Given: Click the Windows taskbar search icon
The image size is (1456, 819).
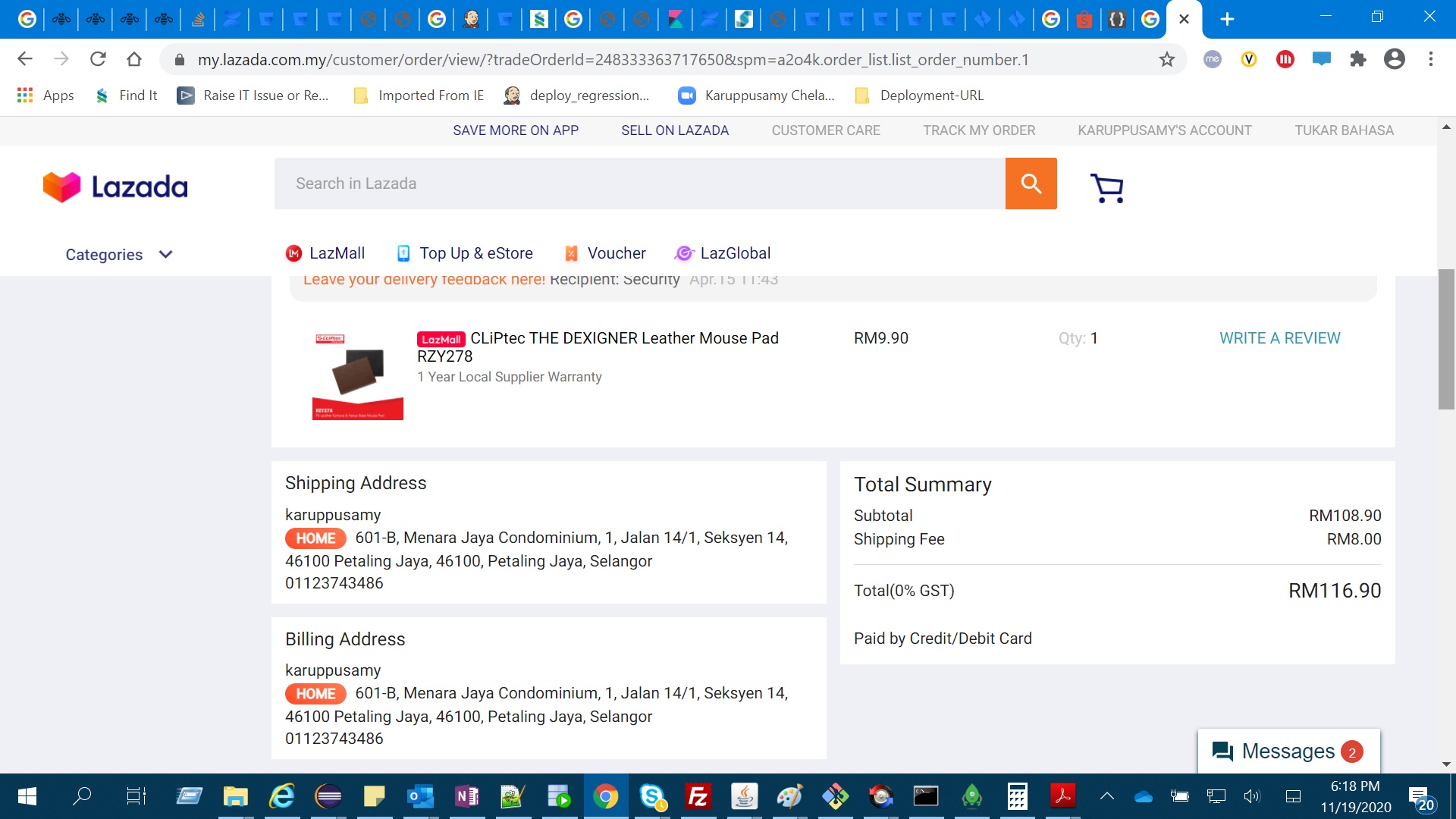Looking at the screenshot, I should point(82,796).
